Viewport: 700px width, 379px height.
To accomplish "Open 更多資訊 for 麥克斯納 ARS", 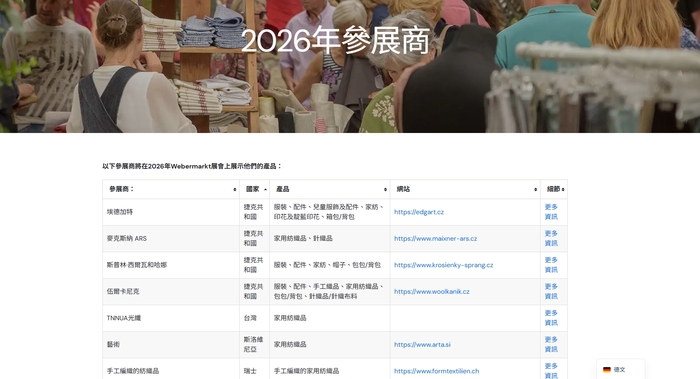I will (x=551, y=238).
